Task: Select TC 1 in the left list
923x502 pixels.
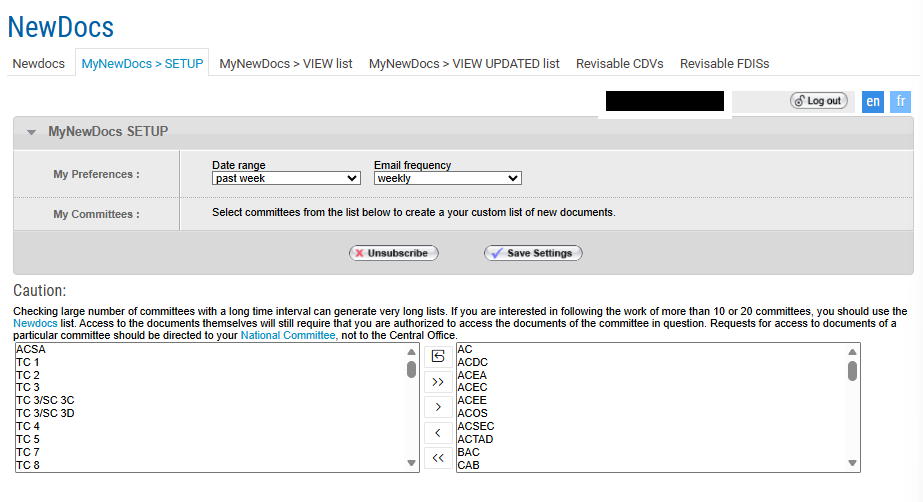Action: [x=211, y=362]
